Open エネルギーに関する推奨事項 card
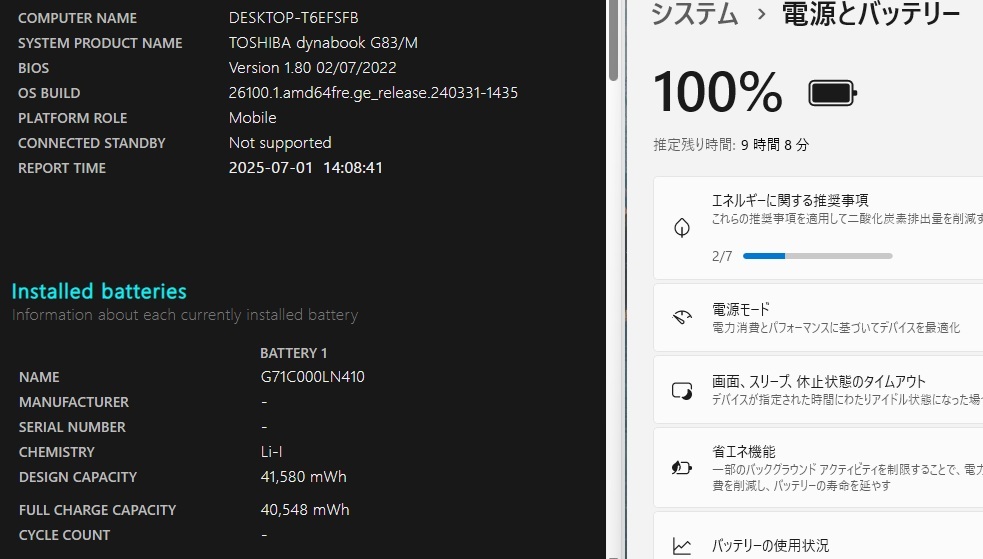The width and height of the screenshot is (983, 559). (818, 227)
